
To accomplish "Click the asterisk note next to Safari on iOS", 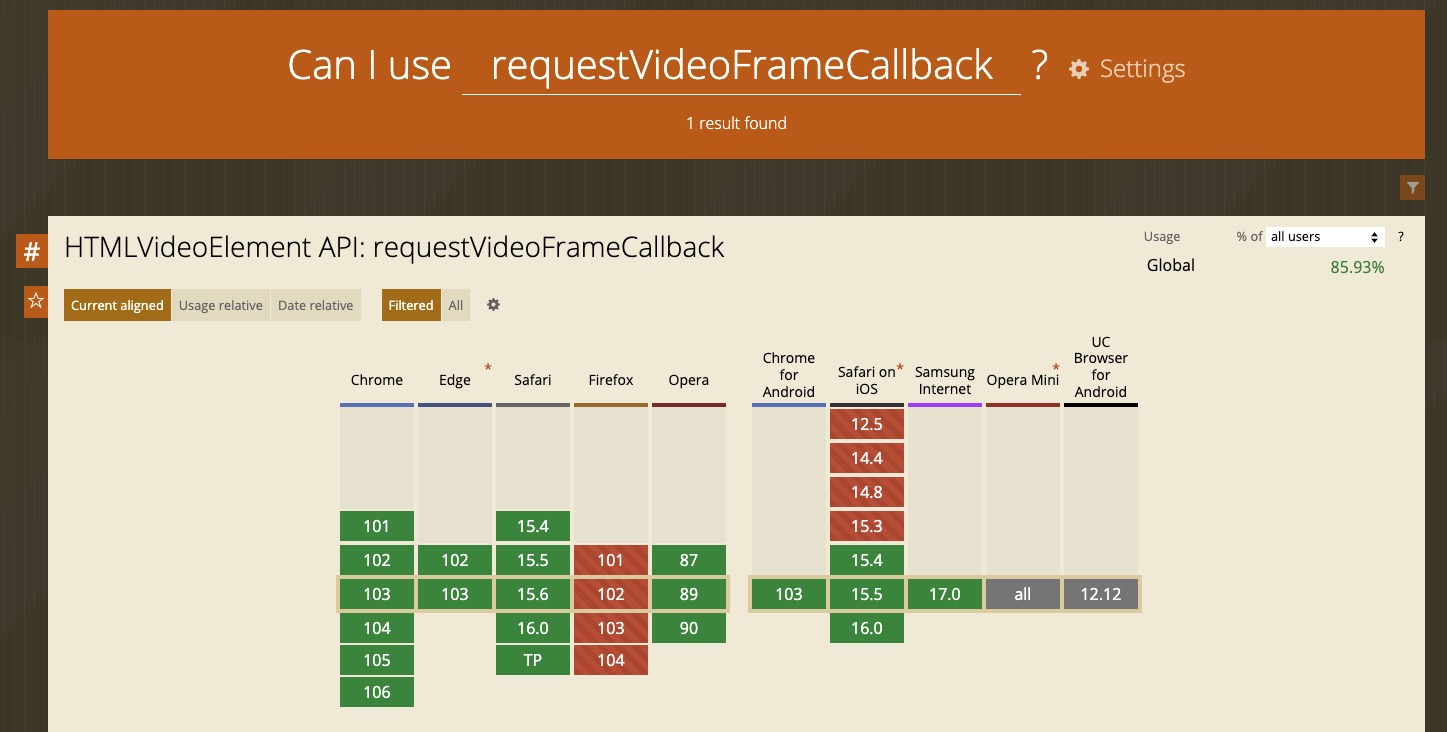I will point(900,368).
